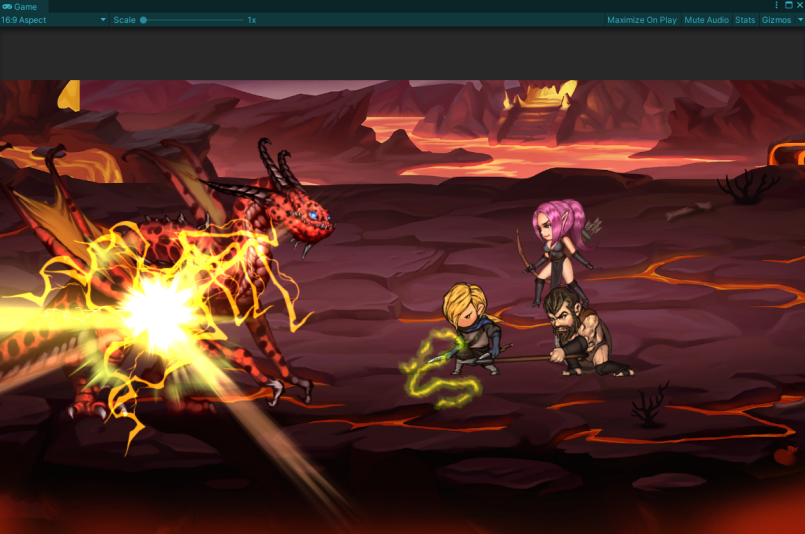Screen dimensions: 805x534
Task: Toggle the Stats overlay
Action: [745, 20]
